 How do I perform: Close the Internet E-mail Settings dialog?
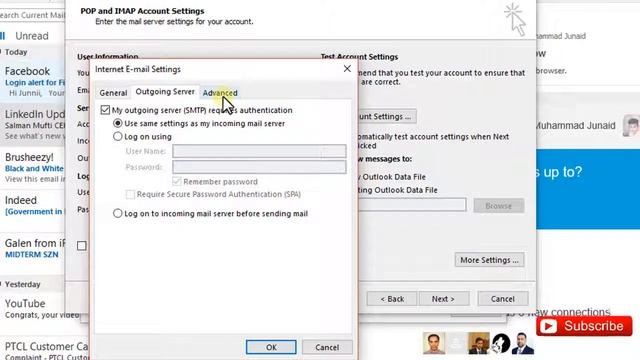[x=347, y=69]
